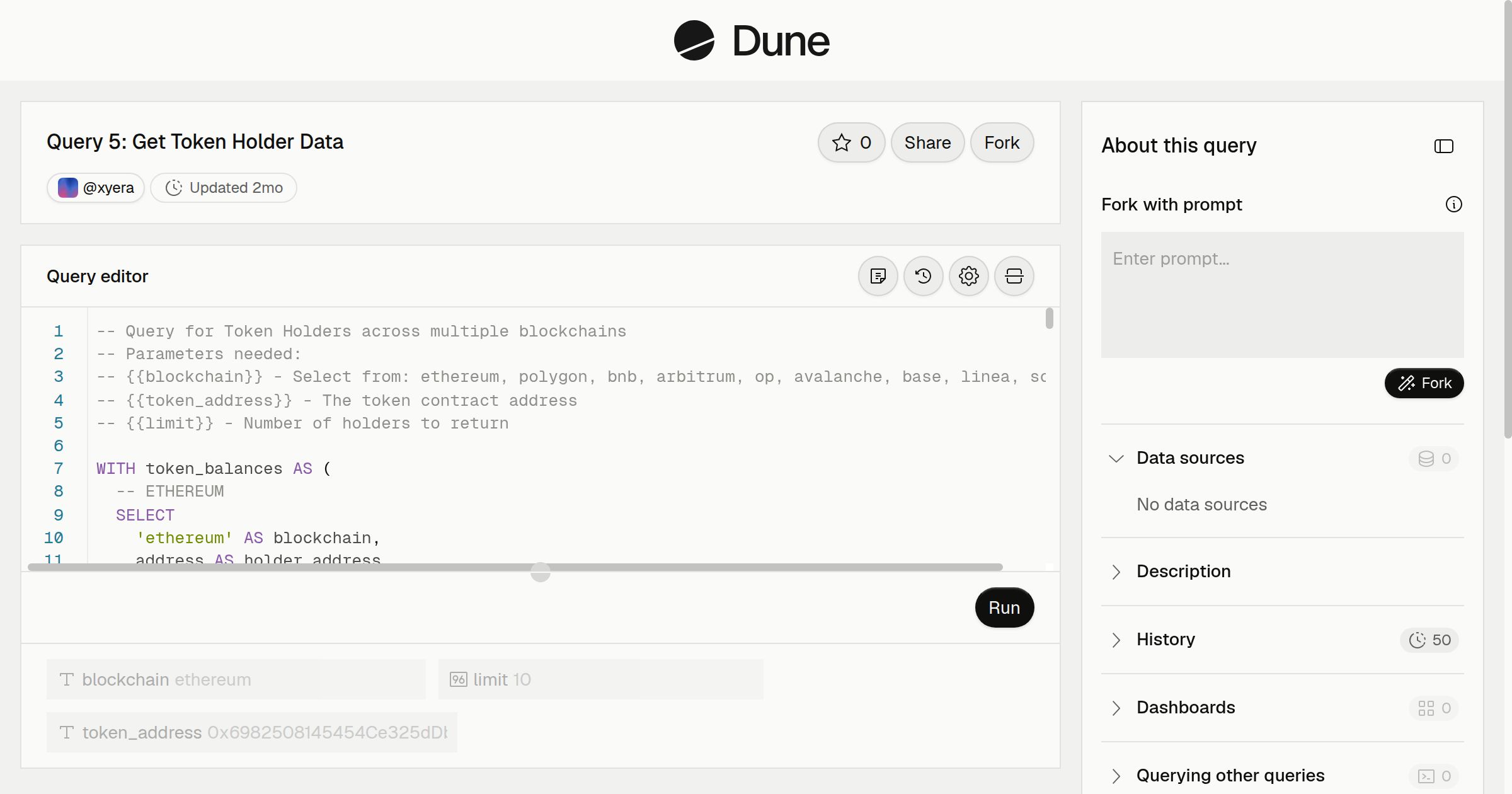The image size is (1512, 794).
Task: Click the number-type icon on limit parameter
Action: click(459, 679)
